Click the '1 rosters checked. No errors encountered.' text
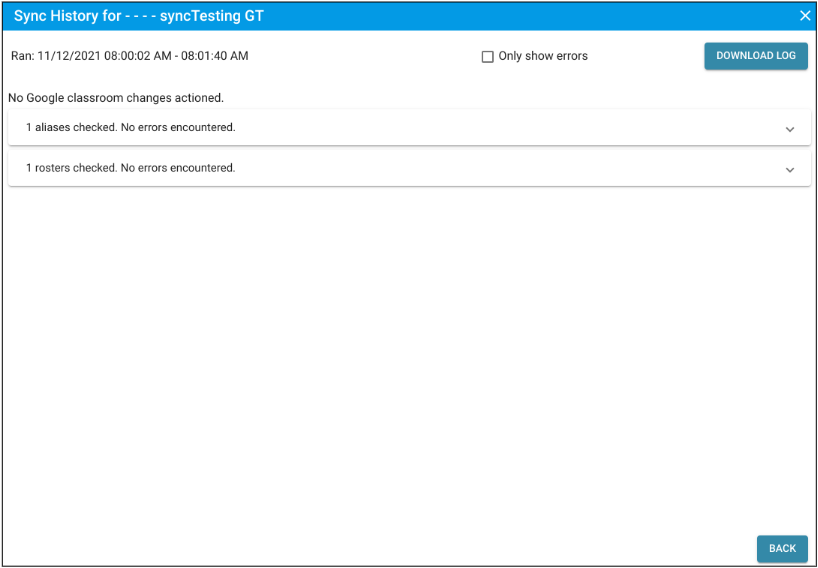Viewport: 818px width, 568px height. (x=131, y=168)
